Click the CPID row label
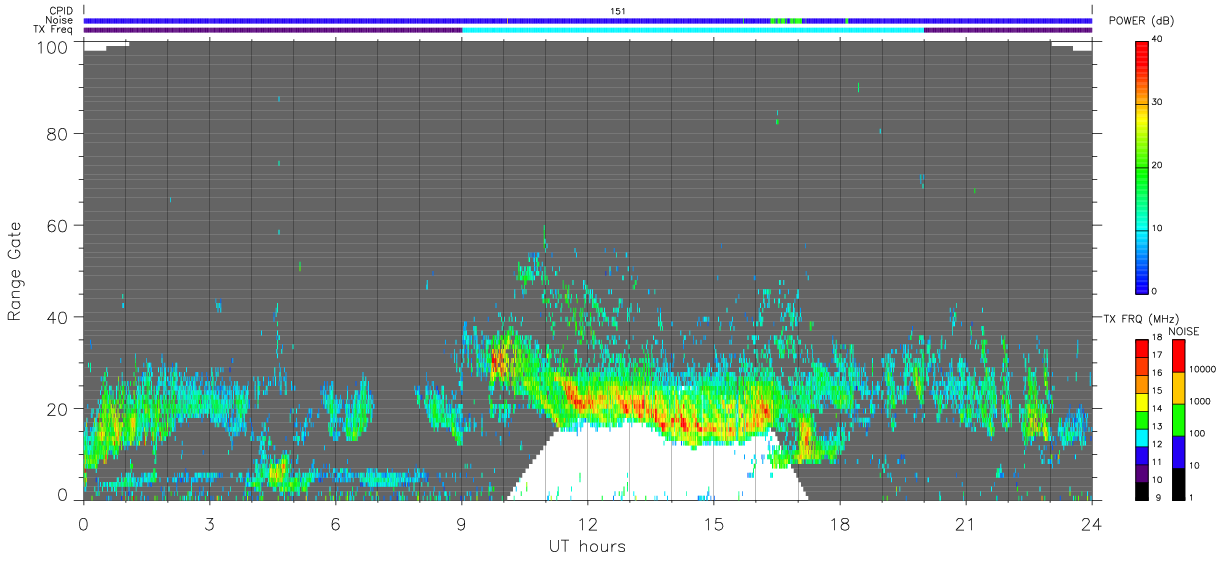The width and height of the screenshot is (1228, 567). pos(62,11)
